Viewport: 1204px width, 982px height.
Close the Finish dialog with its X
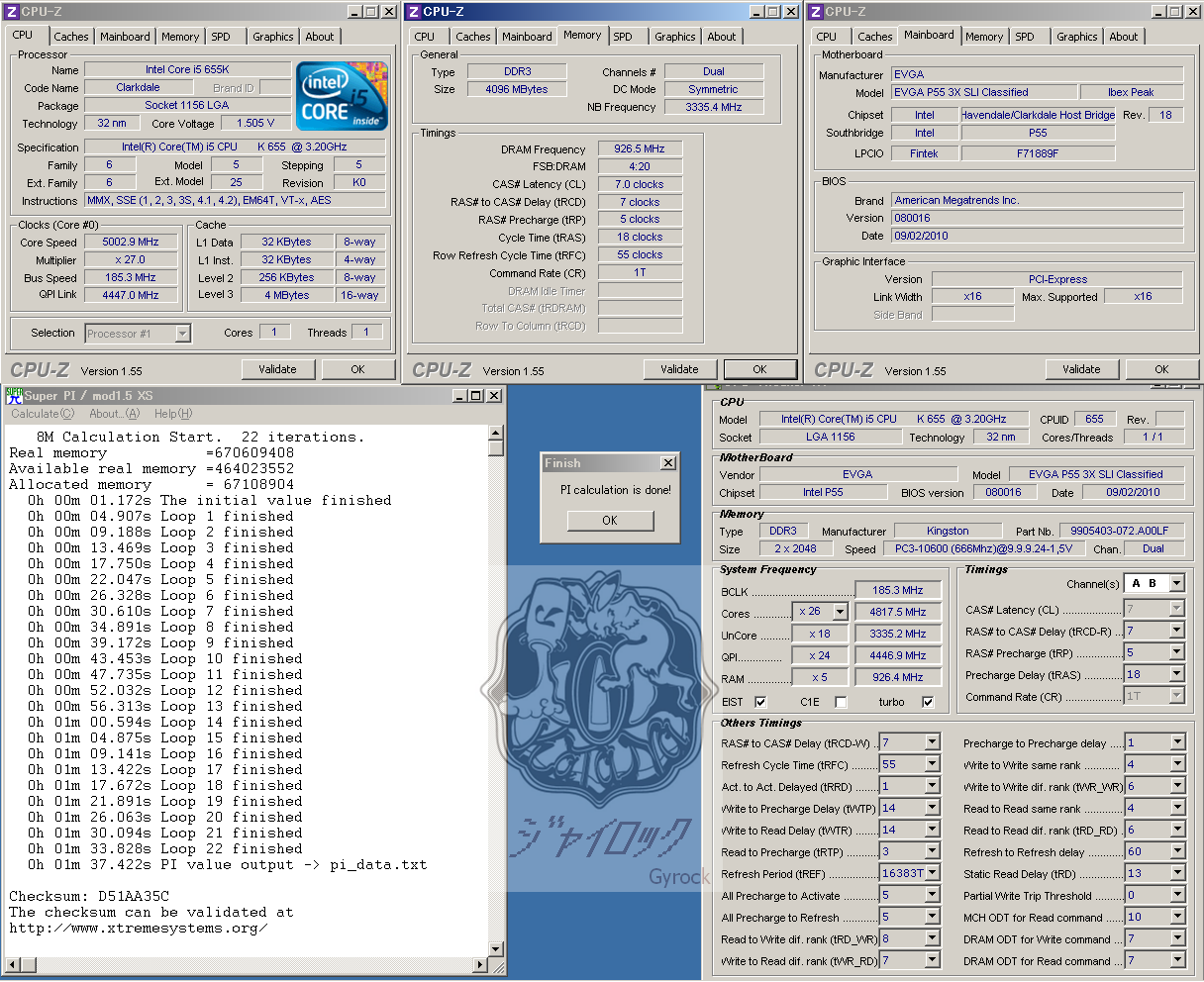click(668, 463)
